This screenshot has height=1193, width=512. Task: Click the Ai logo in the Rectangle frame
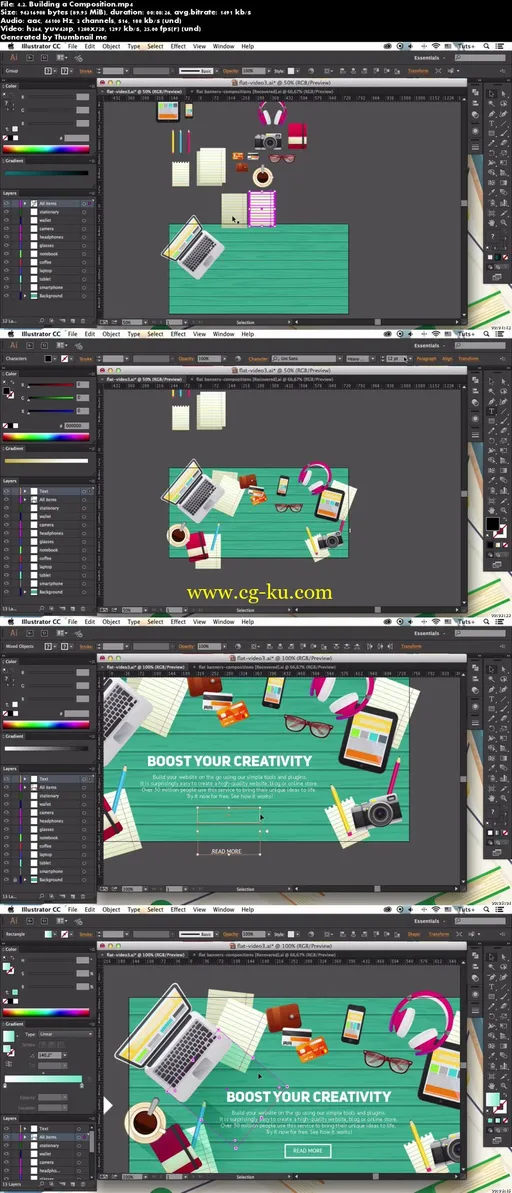coord(13,921)
